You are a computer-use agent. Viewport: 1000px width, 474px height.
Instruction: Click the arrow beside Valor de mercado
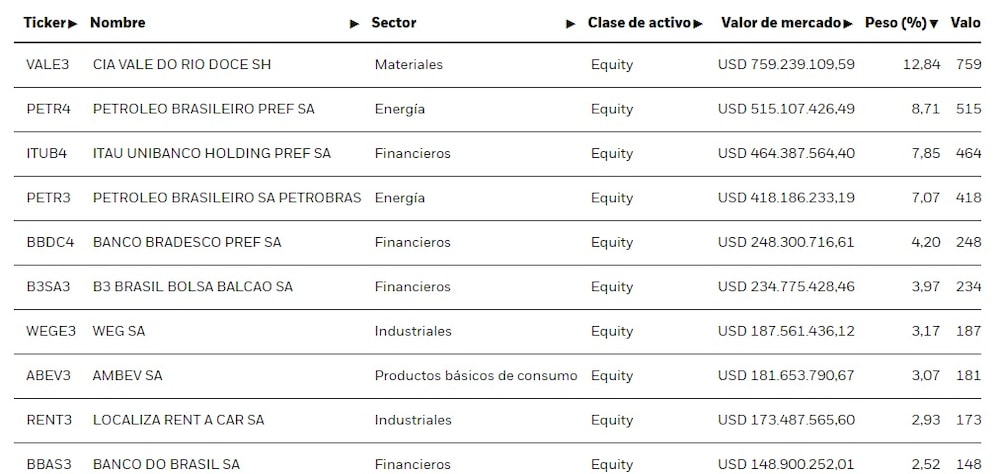tap(848, 23)
